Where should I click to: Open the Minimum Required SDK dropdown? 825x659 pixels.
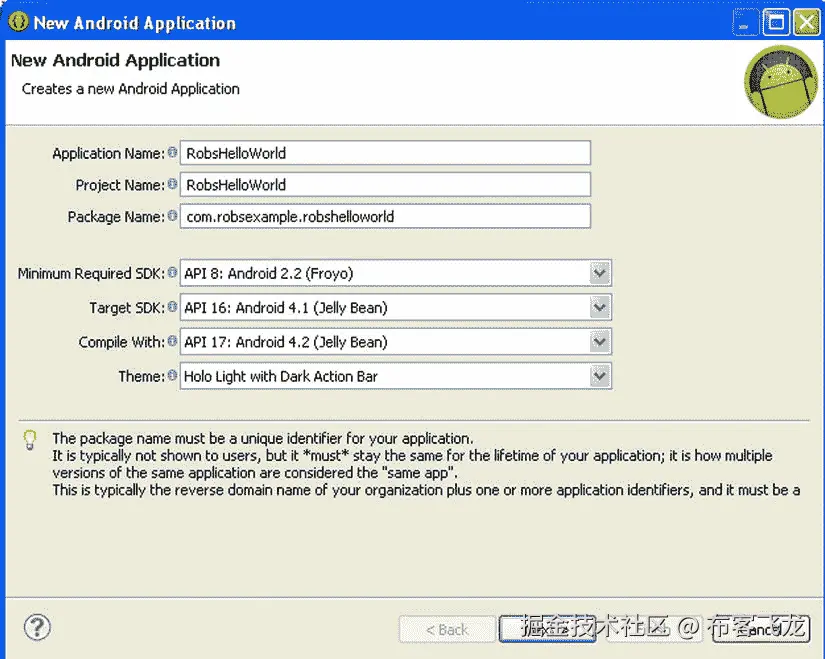pyautogui.click(x=598, y=272)
